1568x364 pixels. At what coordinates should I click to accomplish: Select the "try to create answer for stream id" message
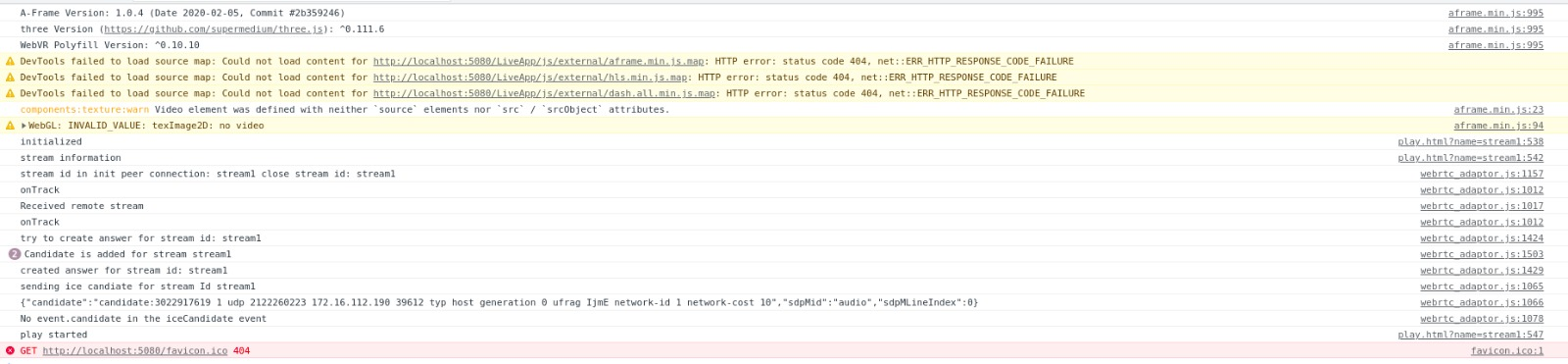[x=140, y=238]
